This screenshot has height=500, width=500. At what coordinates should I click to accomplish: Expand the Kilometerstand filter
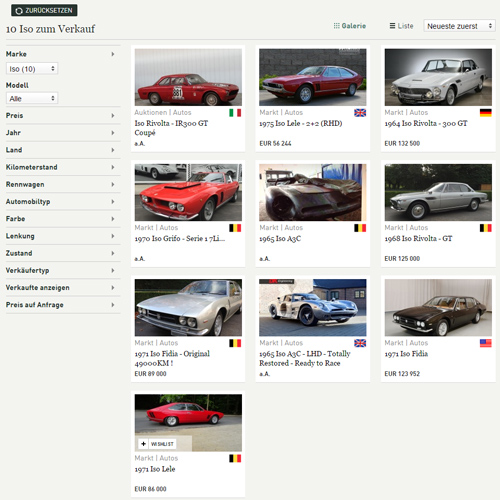63,167
